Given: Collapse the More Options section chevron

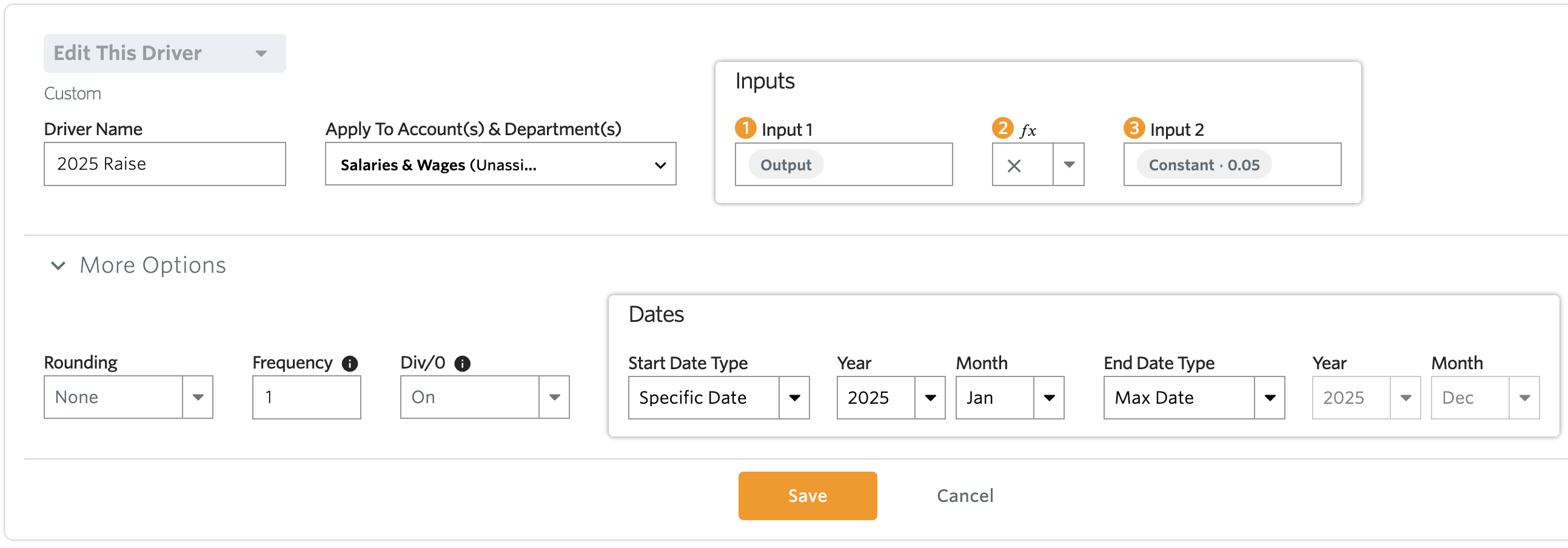Looking at the screenshot, I should pos(58,266).
